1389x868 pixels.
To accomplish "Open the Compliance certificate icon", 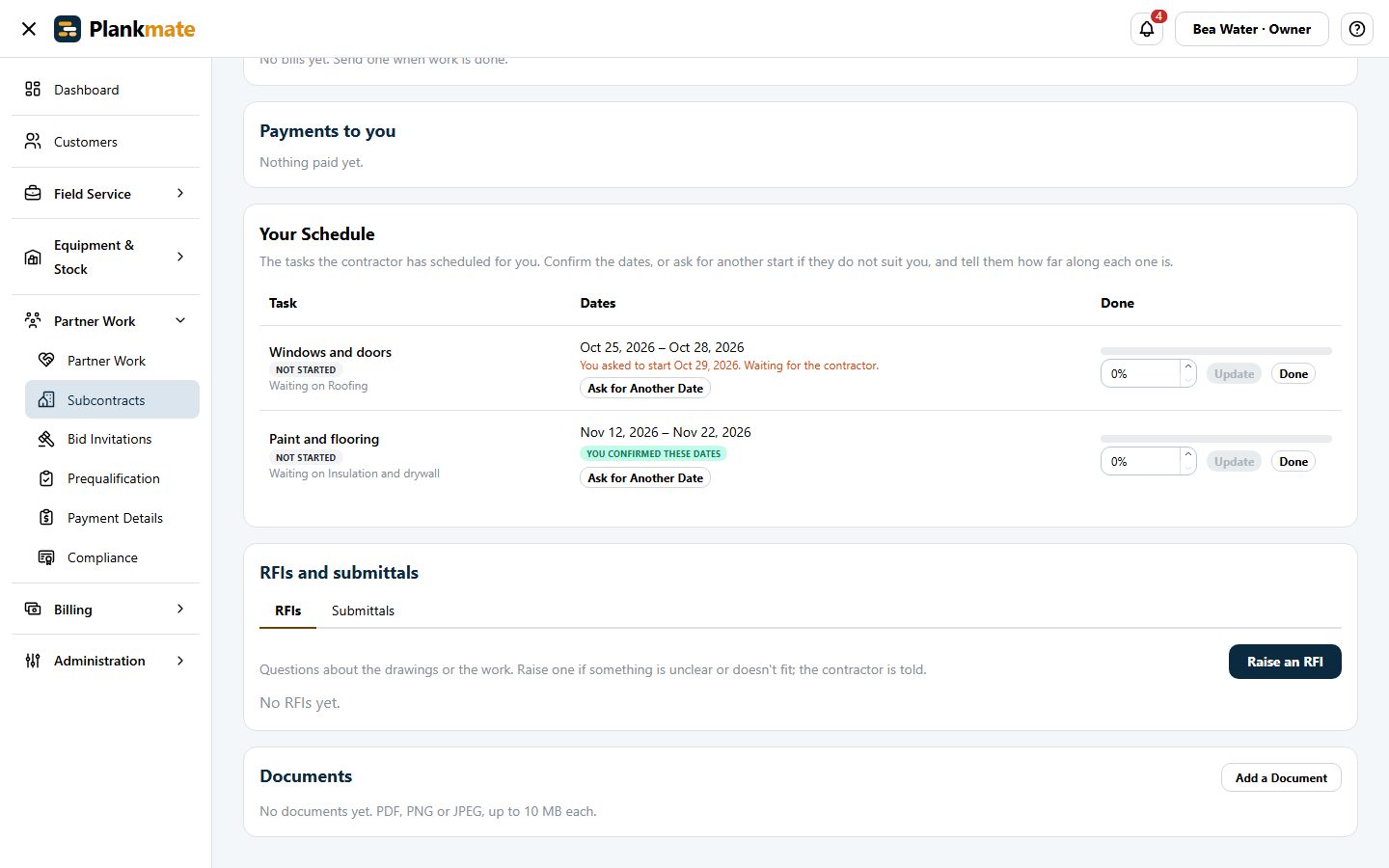I will pos(46,557).
